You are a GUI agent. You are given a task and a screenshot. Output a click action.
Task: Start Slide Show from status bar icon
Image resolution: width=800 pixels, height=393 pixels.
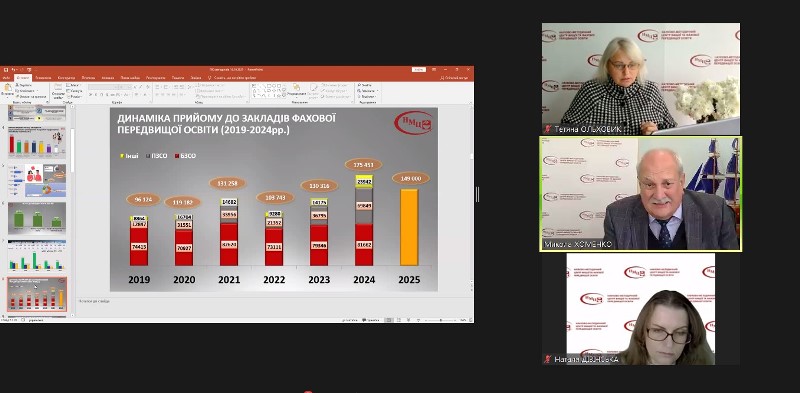pyautogui.click(x=418, y=320)
